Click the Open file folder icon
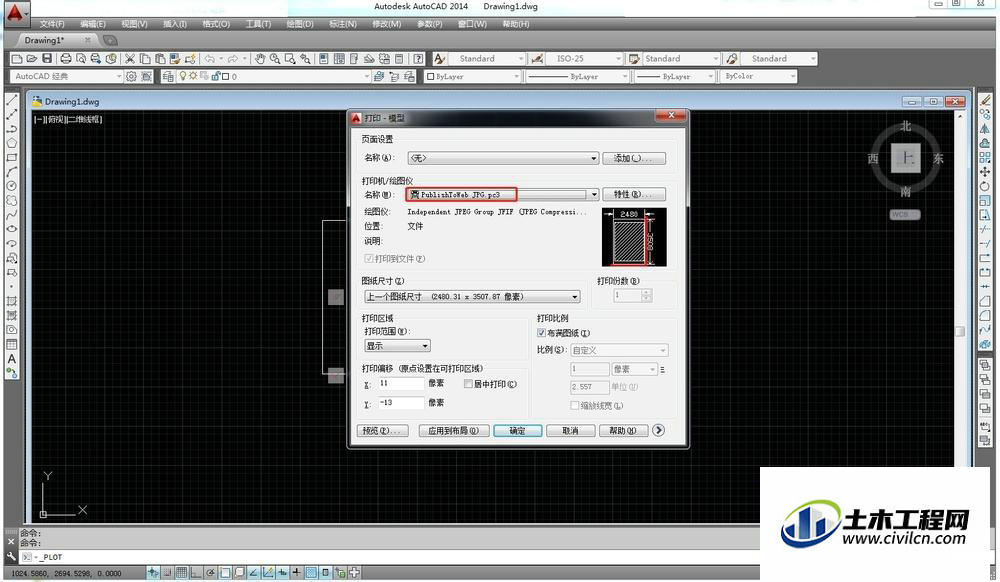Screen dimensions: 1000x582 (32, 59)
